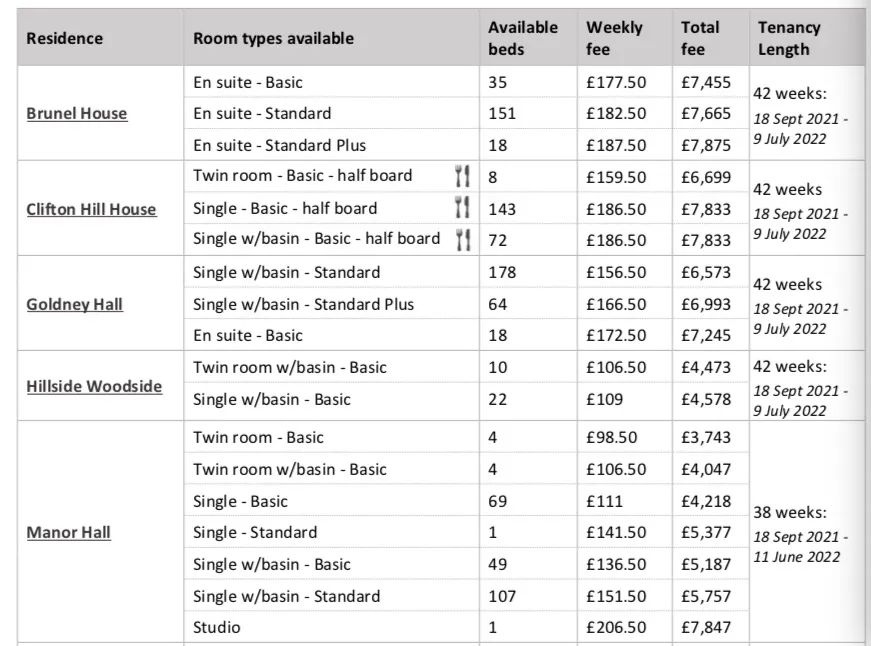
Task: Click cutlery icon beside Single Basic half board
Action: tap(462, 207)
